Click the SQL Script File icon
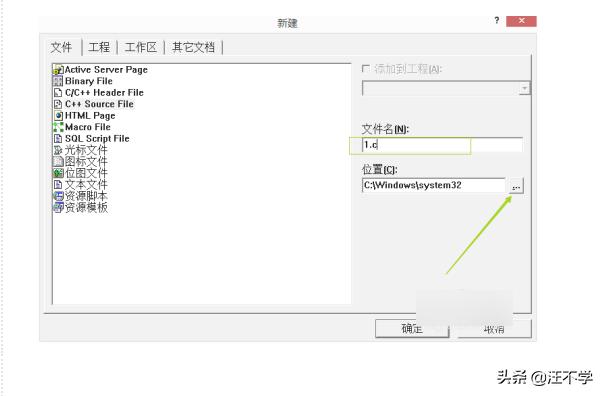Viewport: 604px width, 396px height. [58, 139]
